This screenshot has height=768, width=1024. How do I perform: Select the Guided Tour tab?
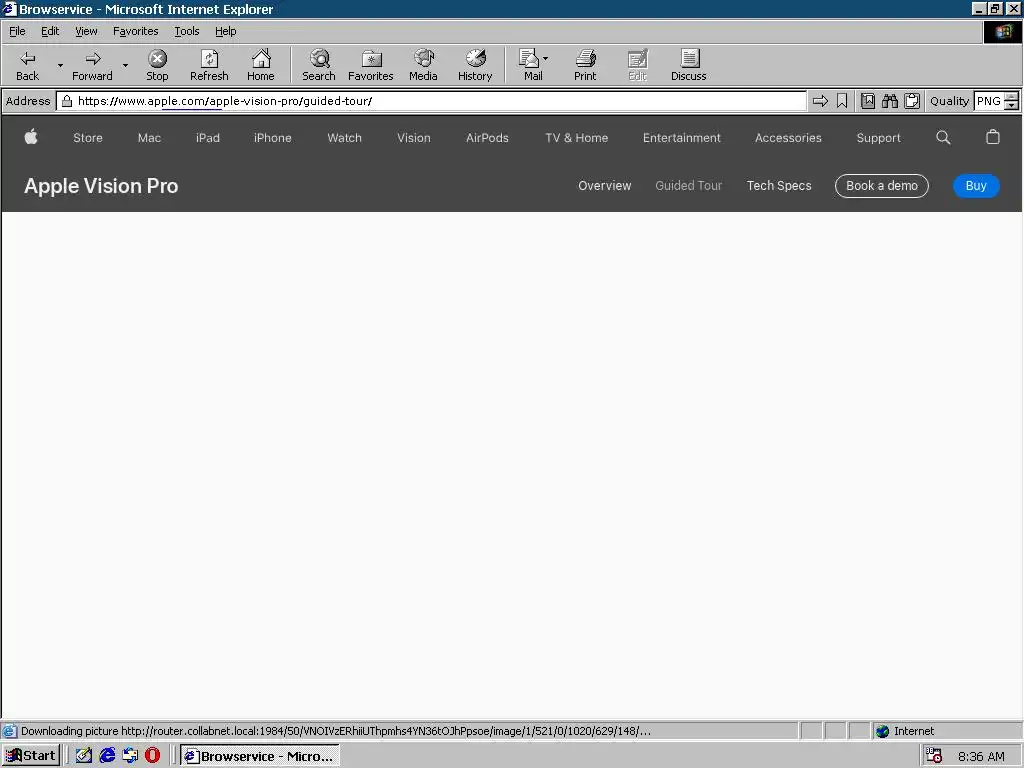[688, 185]
